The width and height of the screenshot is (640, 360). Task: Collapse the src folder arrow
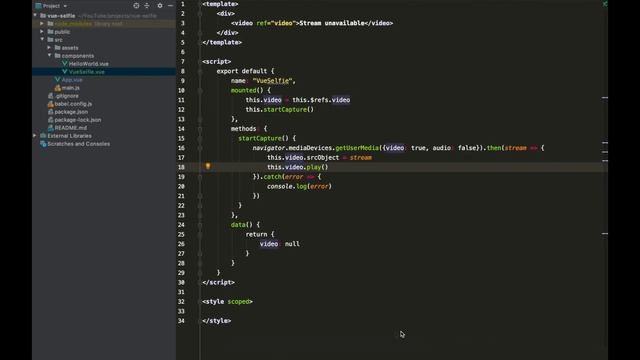click(x=42, y=40)
